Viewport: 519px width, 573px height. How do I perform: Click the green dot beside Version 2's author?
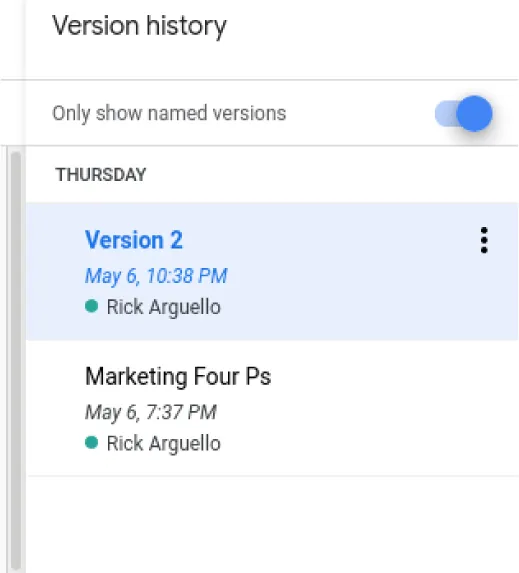pos(91,306)
